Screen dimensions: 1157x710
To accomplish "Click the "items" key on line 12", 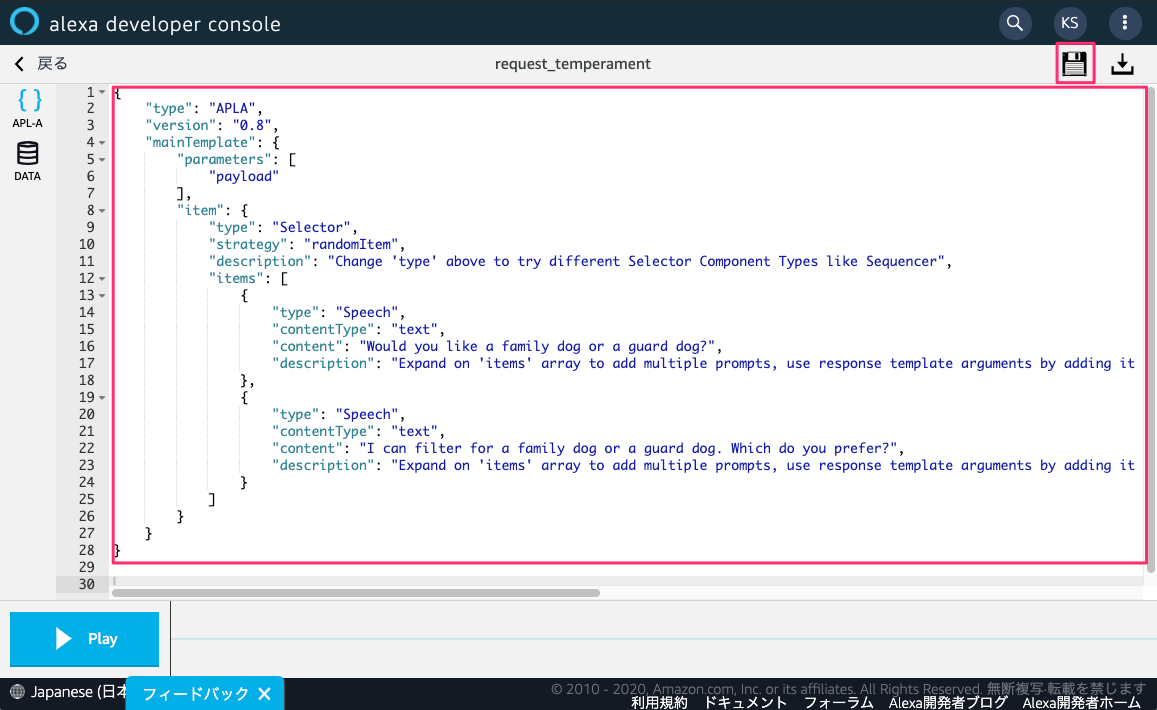I will pos(236,278).
